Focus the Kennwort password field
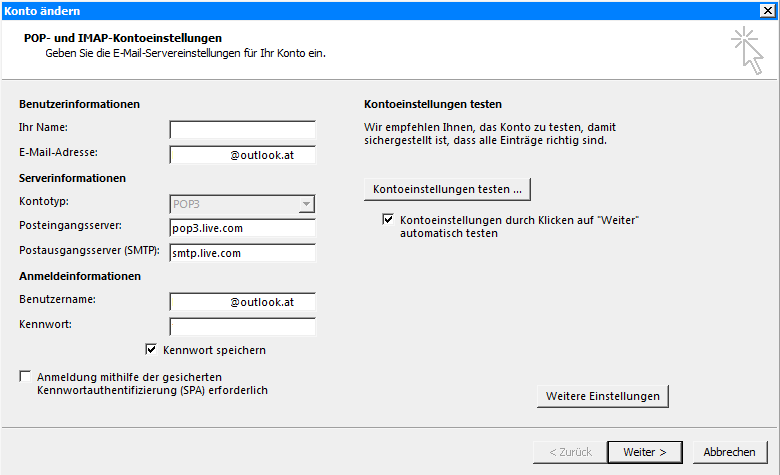 (x=242, y=327)
